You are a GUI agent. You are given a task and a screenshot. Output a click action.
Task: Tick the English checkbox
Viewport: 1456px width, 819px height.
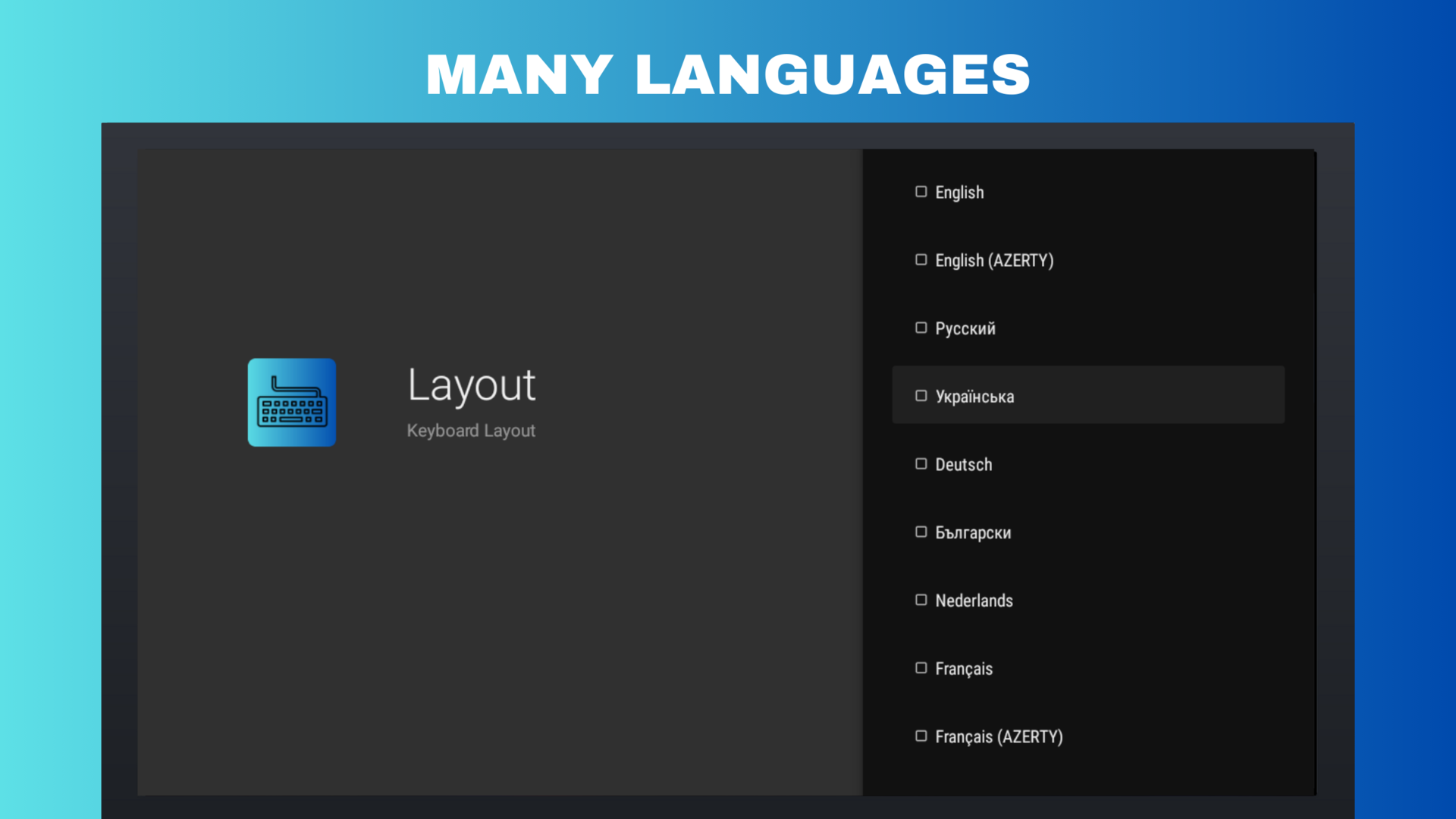921,192
